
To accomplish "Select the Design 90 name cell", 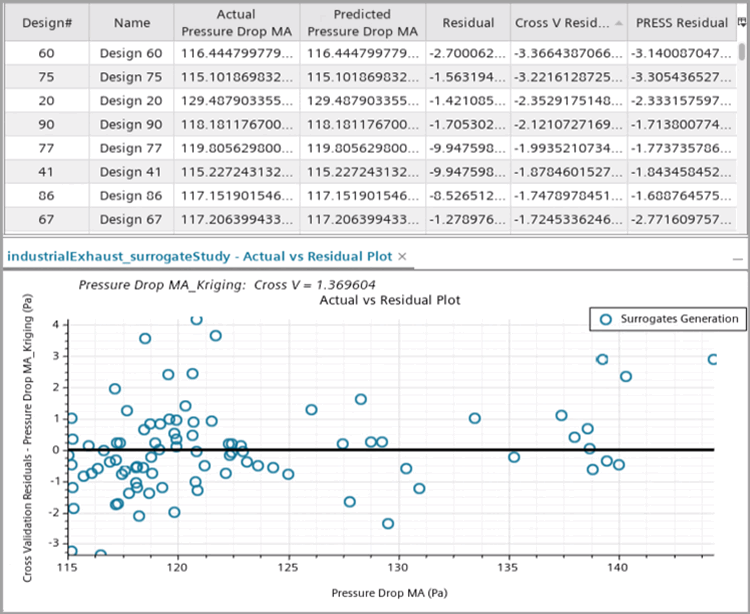I will tap(131, 124).
